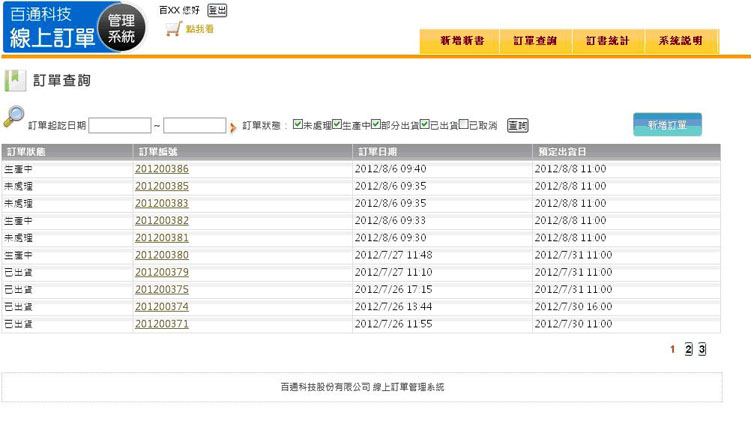Viewport: 751px width, 427px height.
Task: Go to results page 3
Action: pos(702,349)
